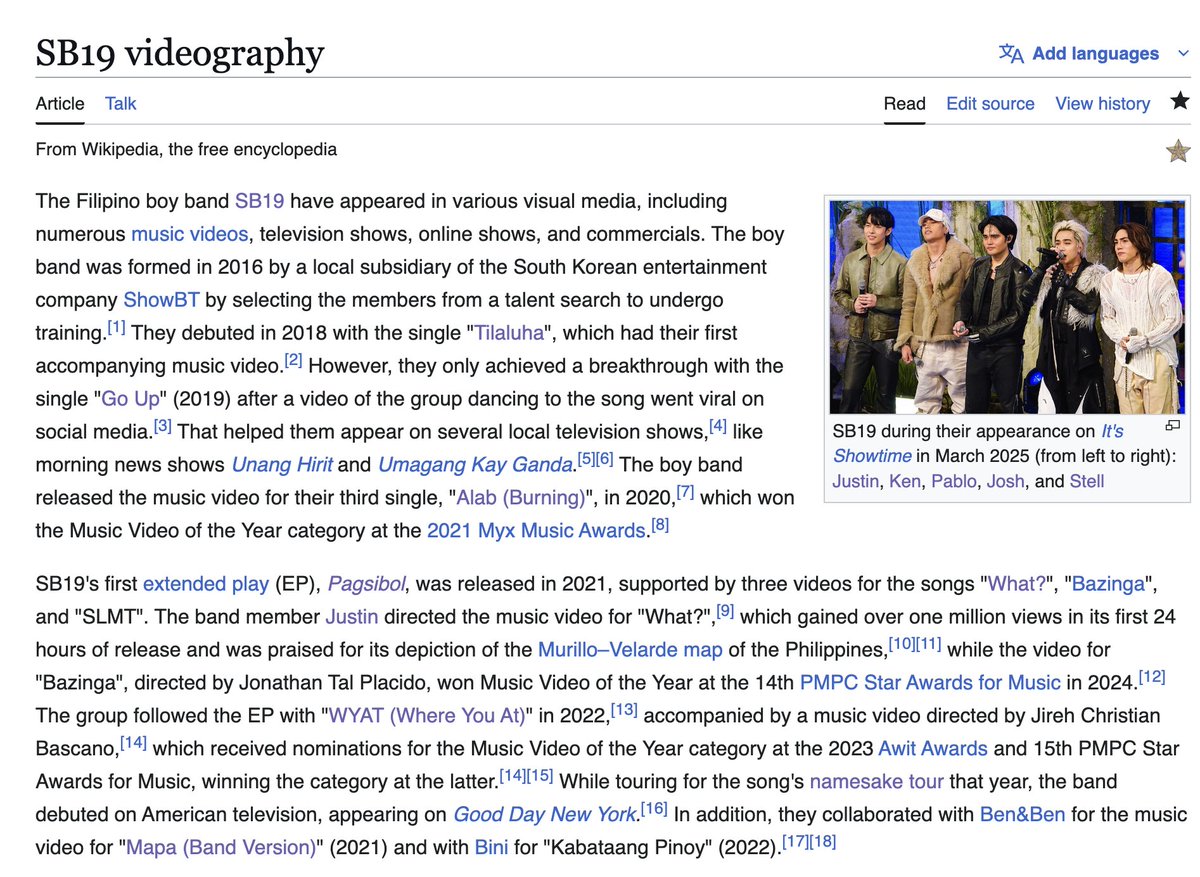This screenshot has height=877, width=1200.
Task: Jump to citation reference [16]
Action: coord(654,809)
